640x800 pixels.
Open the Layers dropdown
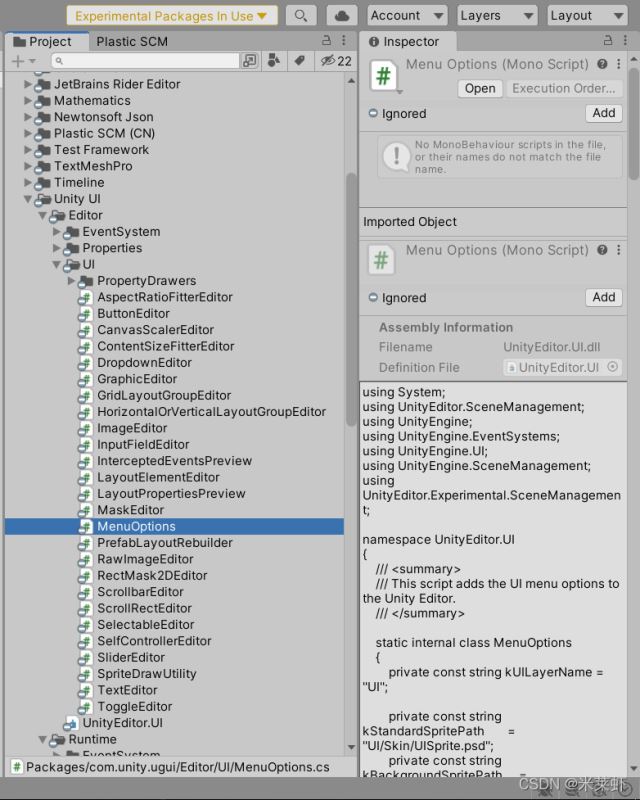498,16
